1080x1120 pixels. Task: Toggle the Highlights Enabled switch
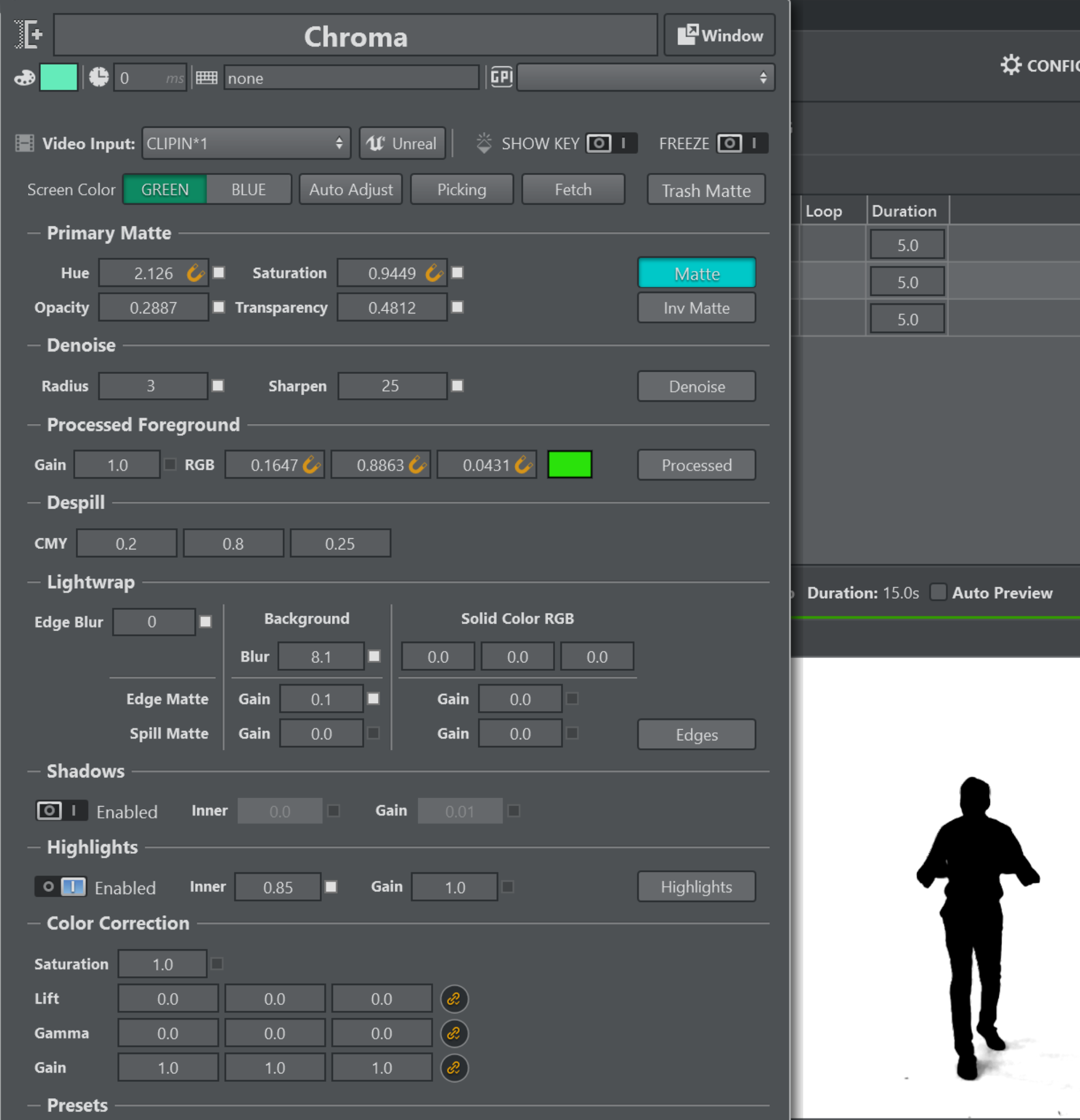pos(60,887)
